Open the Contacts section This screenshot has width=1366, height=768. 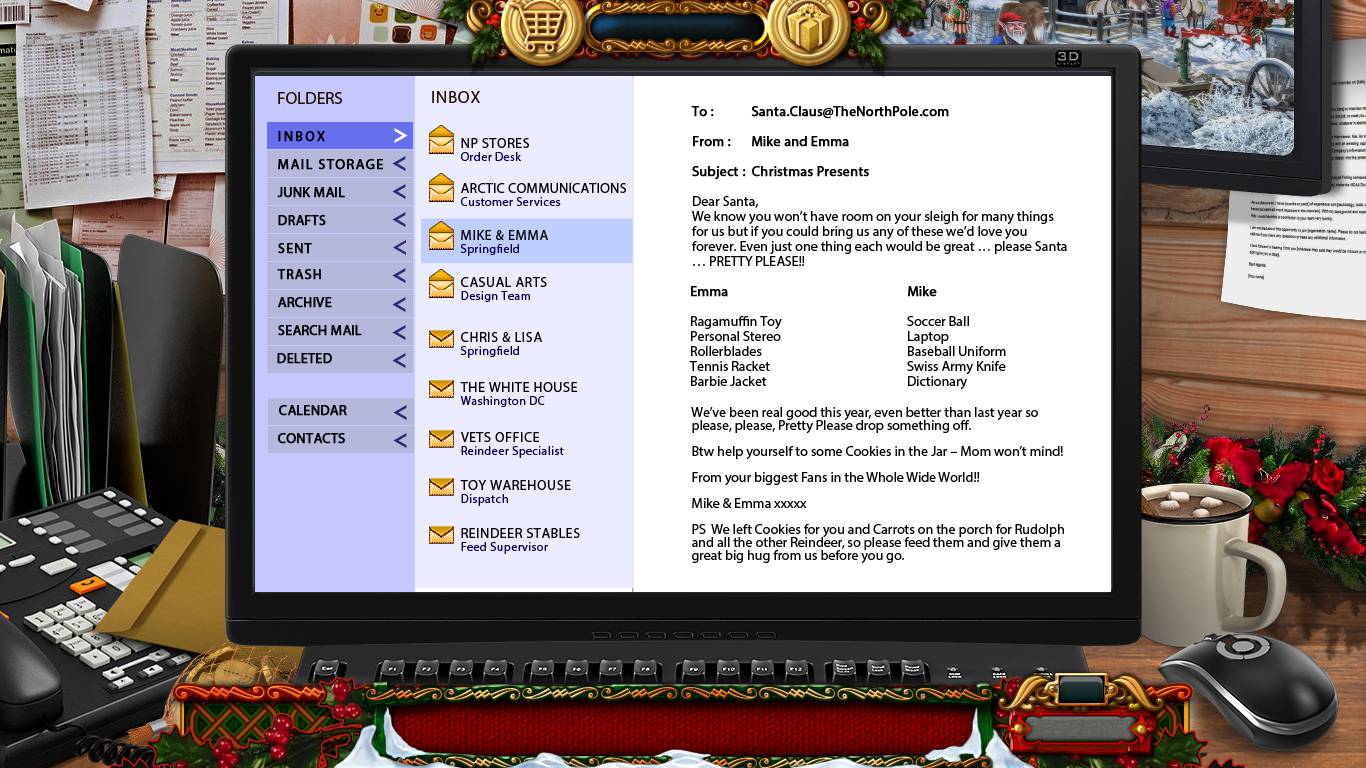pyautogui.click(x=311, y=439)
